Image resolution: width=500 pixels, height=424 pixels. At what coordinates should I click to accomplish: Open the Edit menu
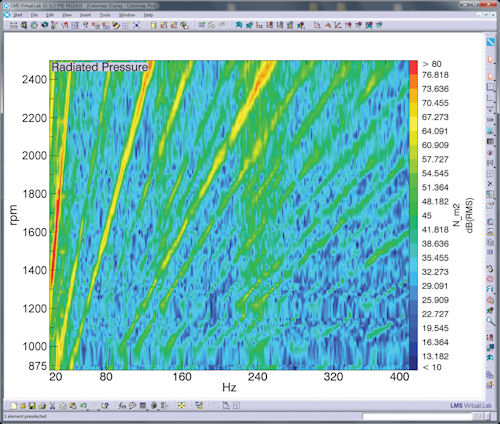click(50, 15)
